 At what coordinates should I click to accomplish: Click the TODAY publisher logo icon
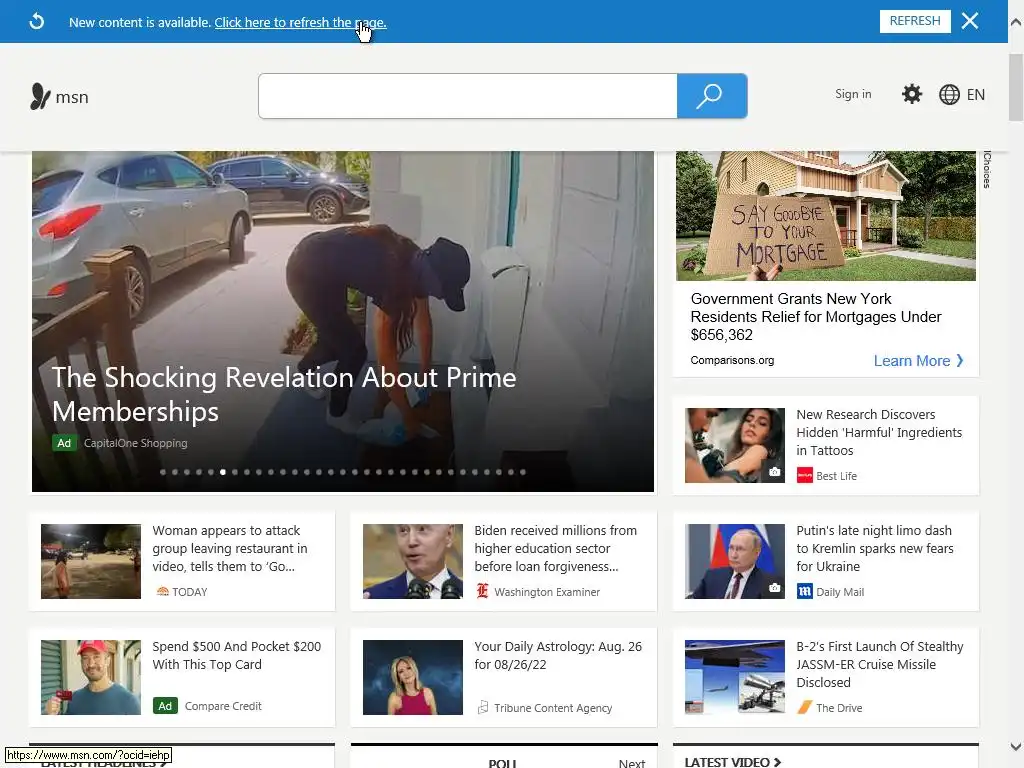tap(163, 592)
